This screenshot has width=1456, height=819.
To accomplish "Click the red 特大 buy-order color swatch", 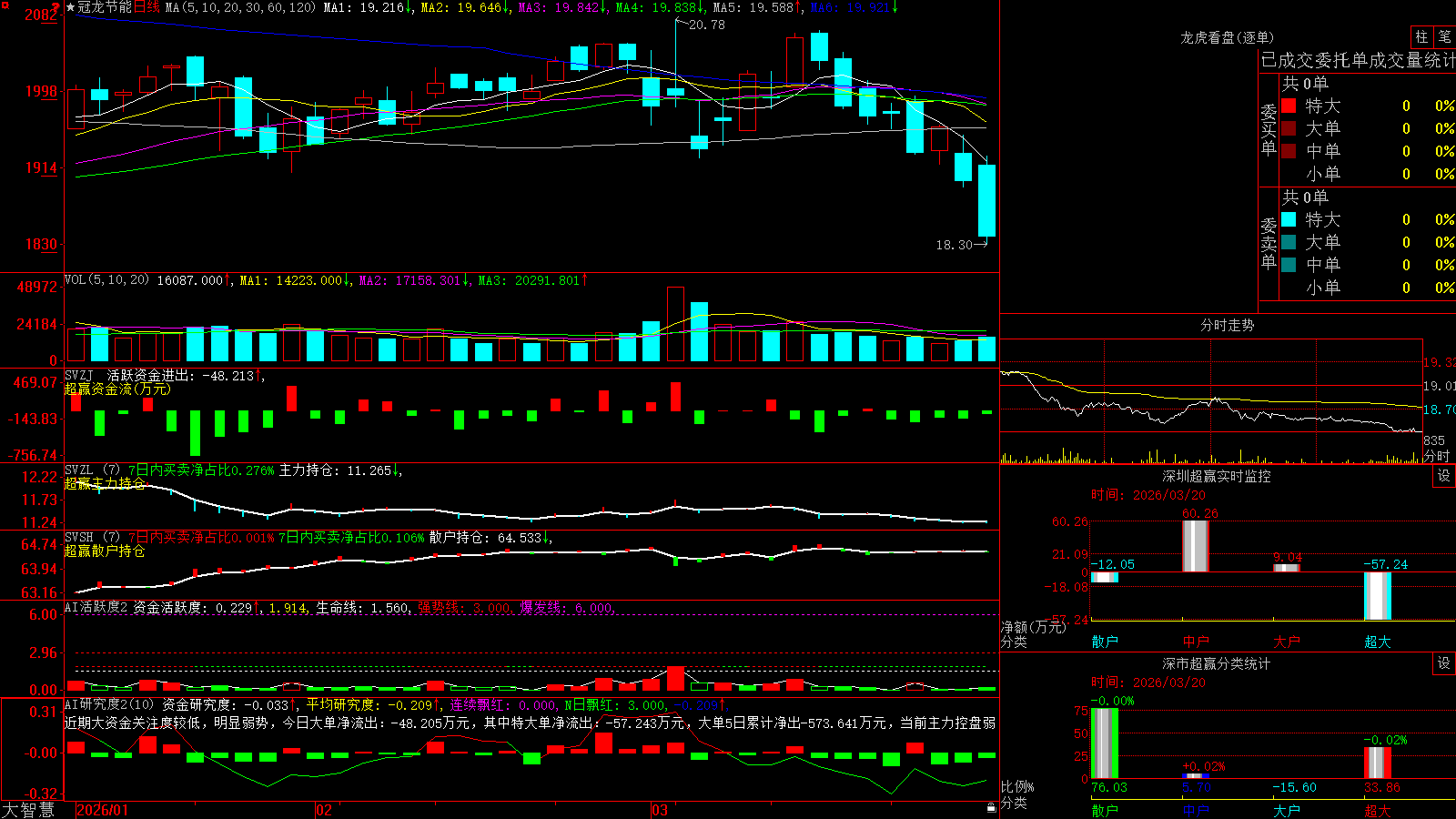I will click(1289, 106).
